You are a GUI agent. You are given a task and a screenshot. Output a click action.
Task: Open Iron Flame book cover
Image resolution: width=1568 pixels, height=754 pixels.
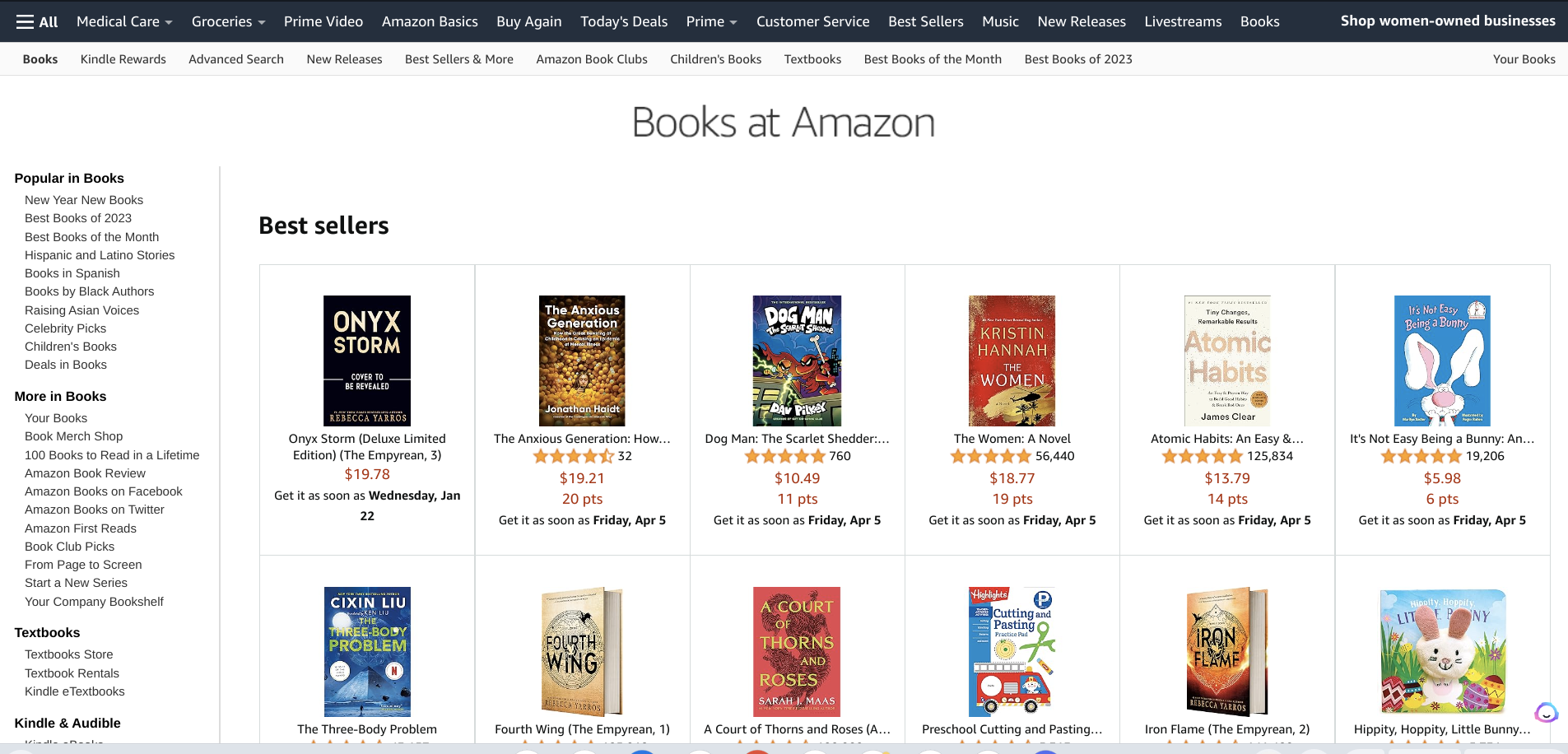point(1227,652)
